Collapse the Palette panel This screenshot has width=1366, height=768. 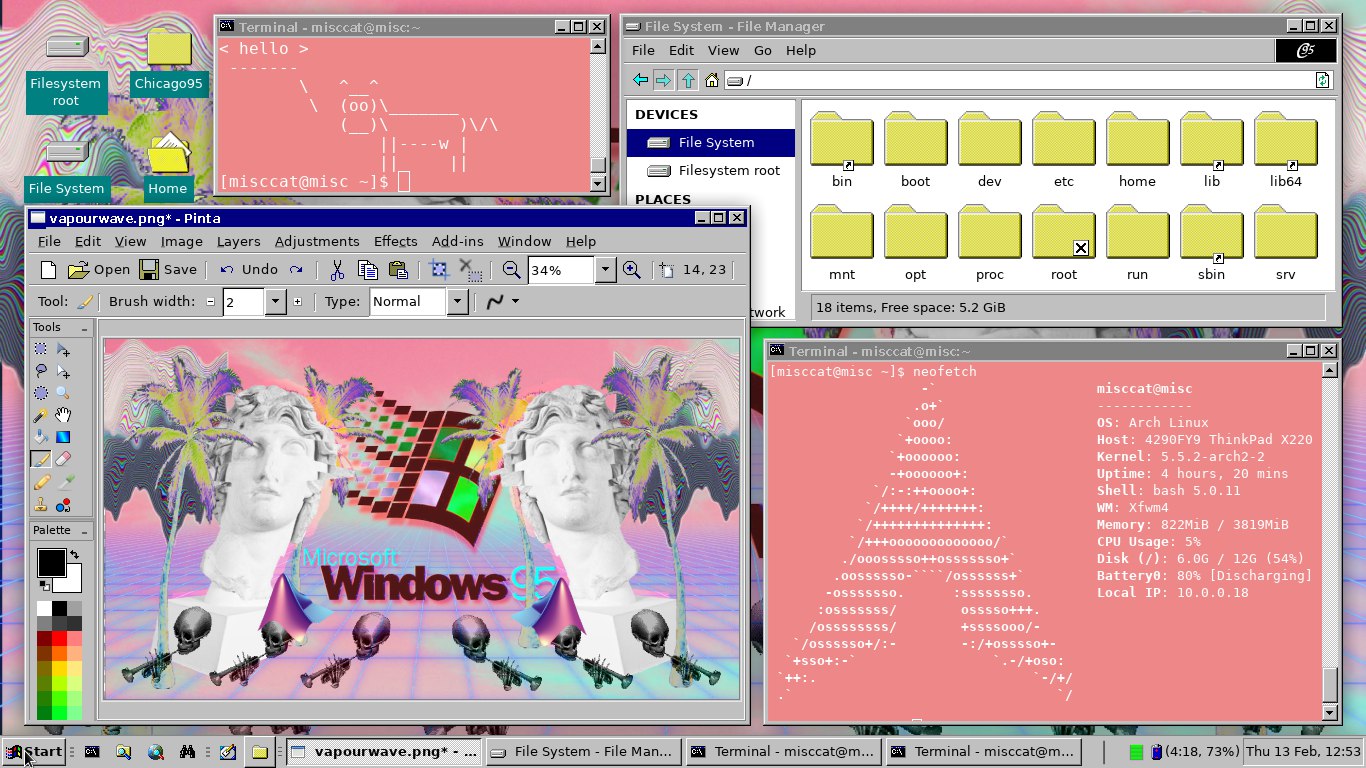(x=84, y=531)
